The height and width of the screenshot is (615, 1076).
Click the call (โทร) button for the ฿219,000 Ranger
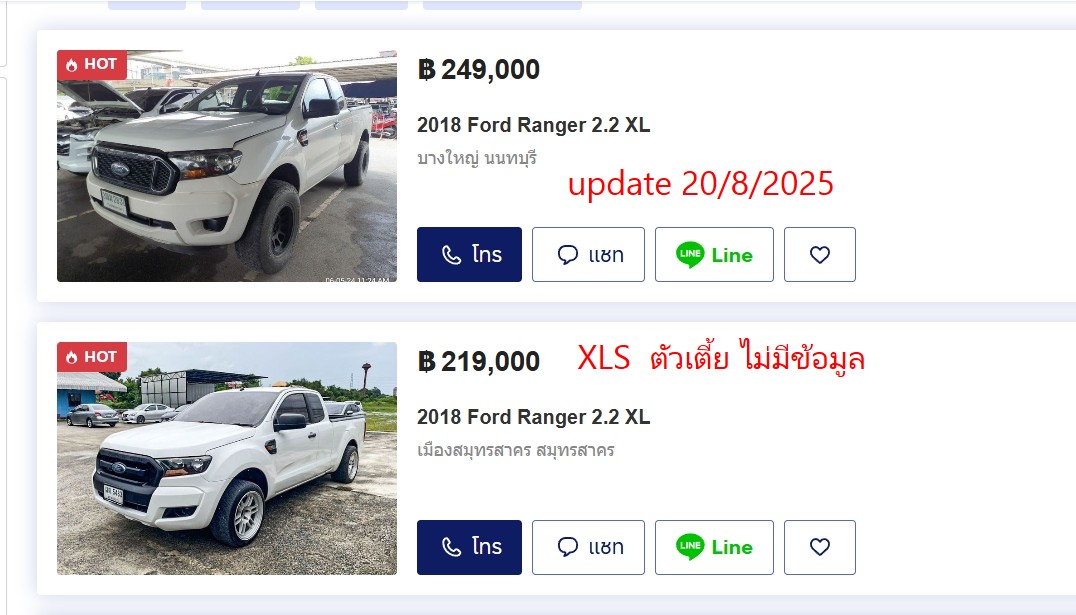pyautogui.click(x=469, y=547)
